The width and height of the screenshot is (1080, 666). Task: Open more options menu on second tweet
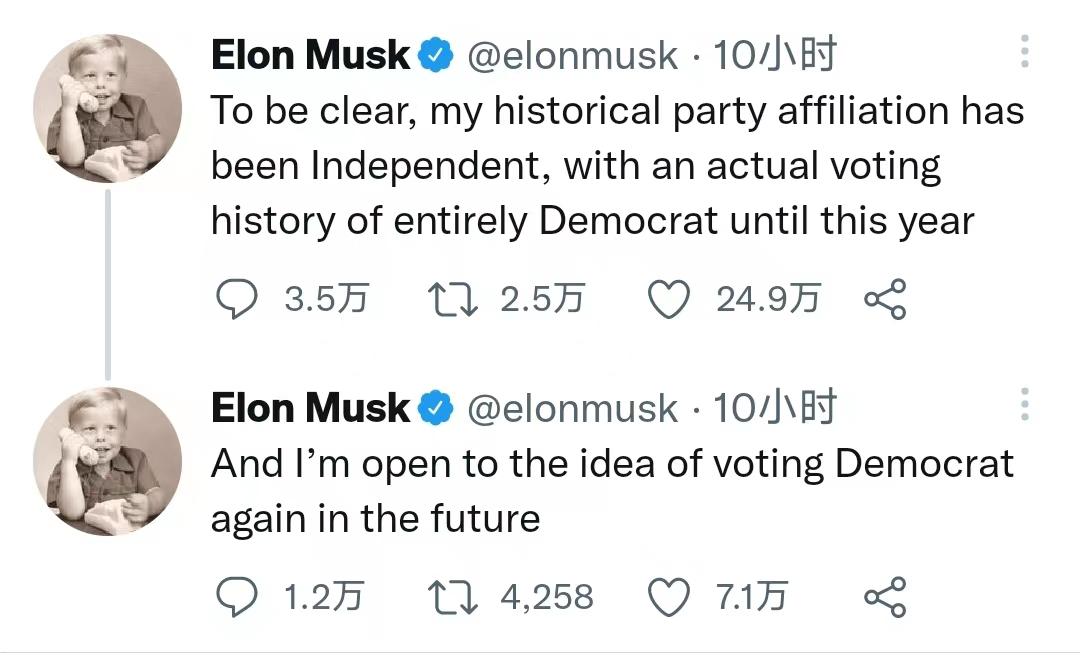click(1024, 404)
